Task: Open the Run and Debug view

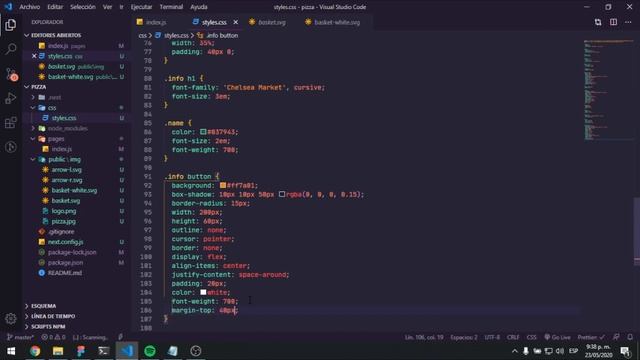Action: [11, 98]
